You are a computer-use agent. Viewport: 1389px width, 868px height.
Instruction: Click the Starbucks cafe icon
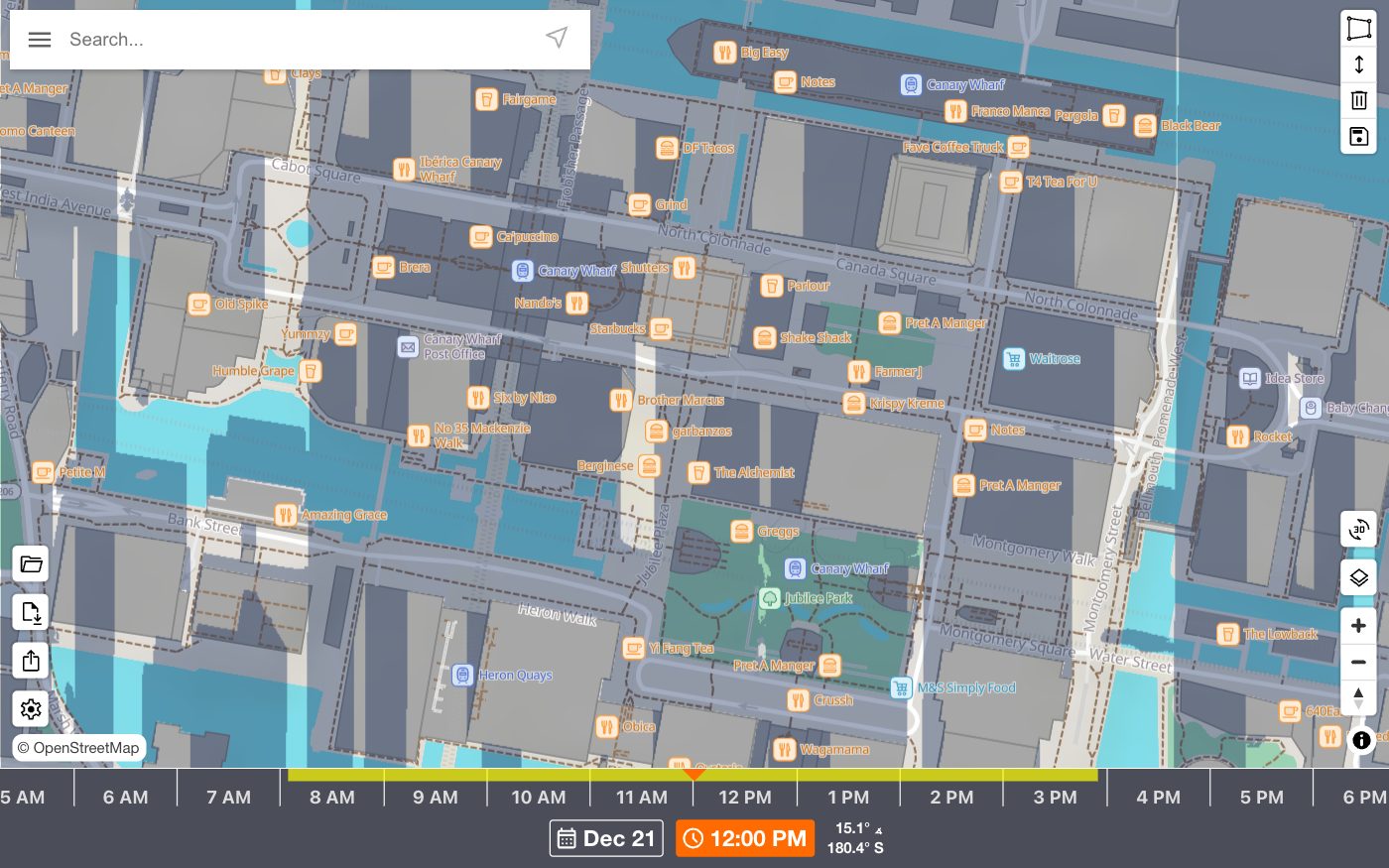click(x=661, y=328)
